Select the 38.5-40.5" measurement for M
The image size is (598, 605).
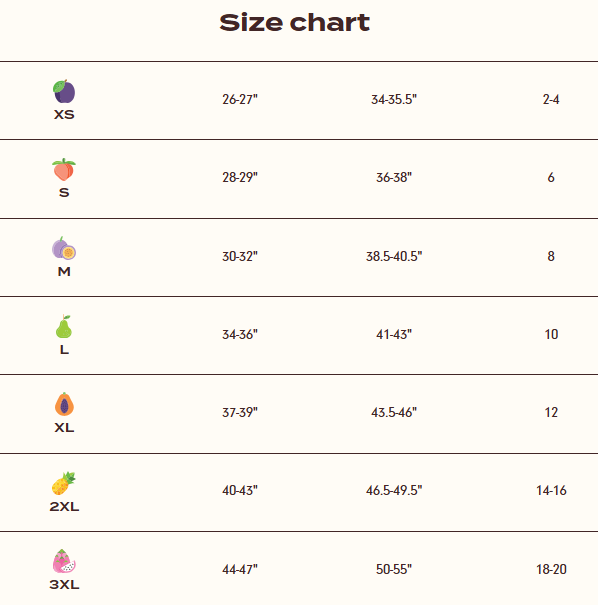click(394, 256)
